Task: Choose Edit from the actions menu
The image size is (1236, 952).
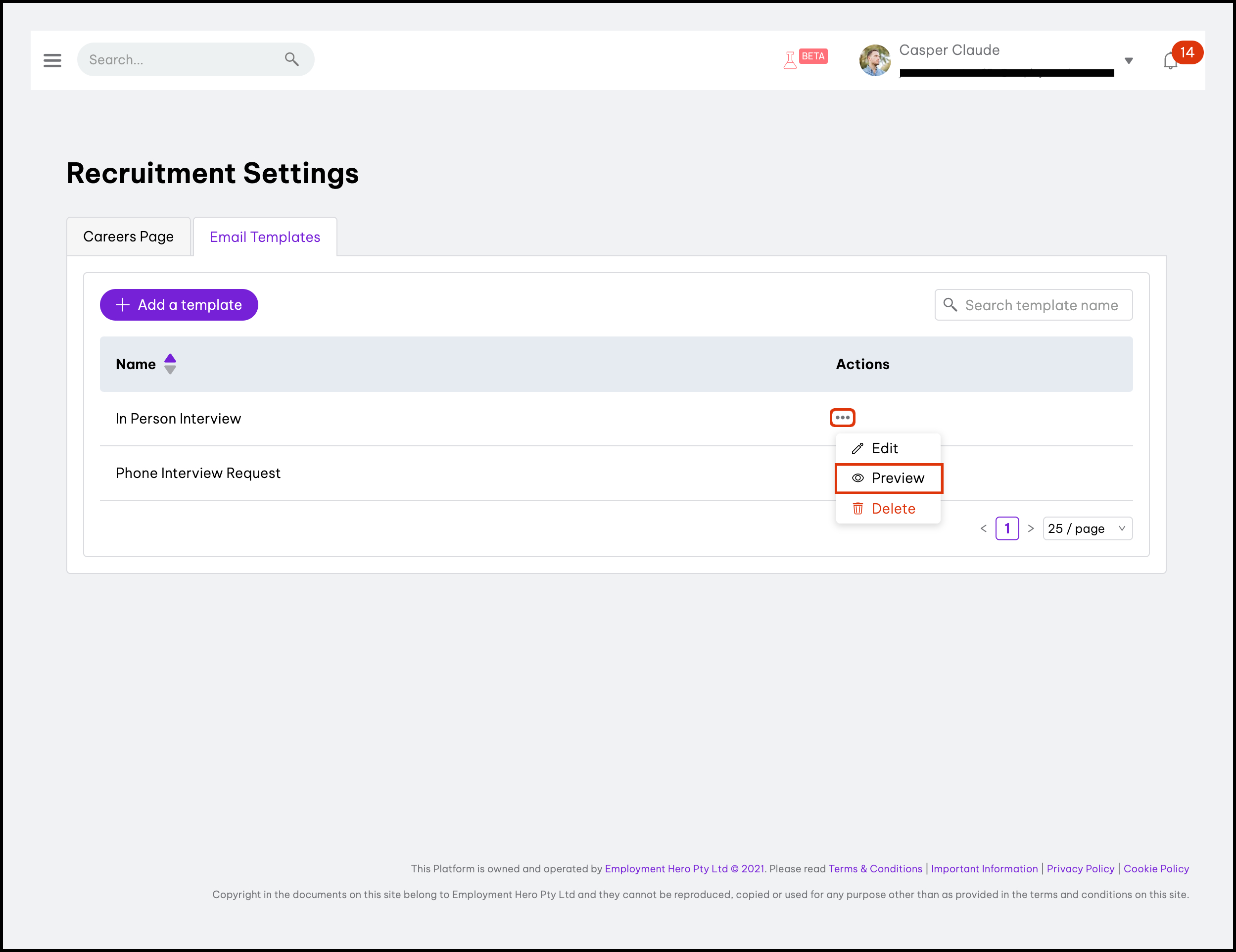Action: click(885, 448)
